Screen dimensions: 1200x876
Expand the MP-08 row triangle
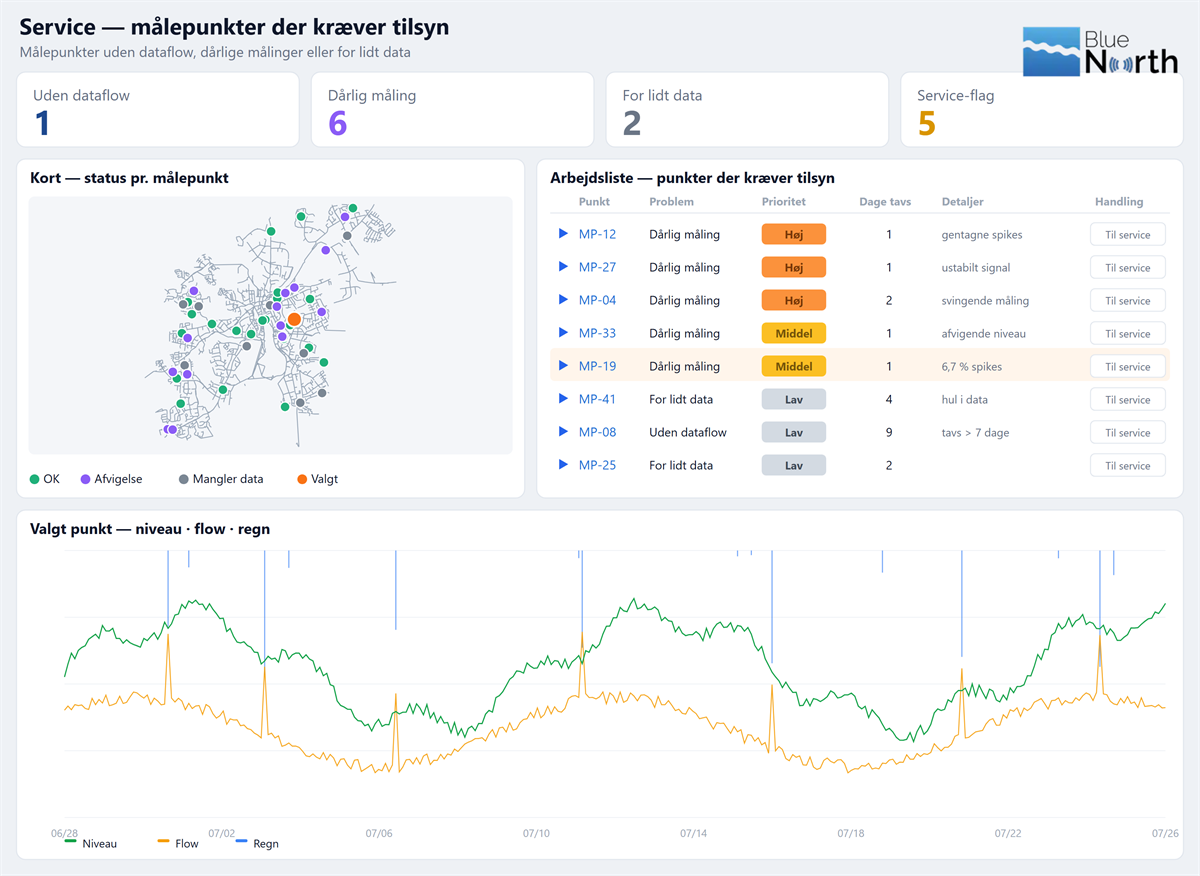[563, 433]
